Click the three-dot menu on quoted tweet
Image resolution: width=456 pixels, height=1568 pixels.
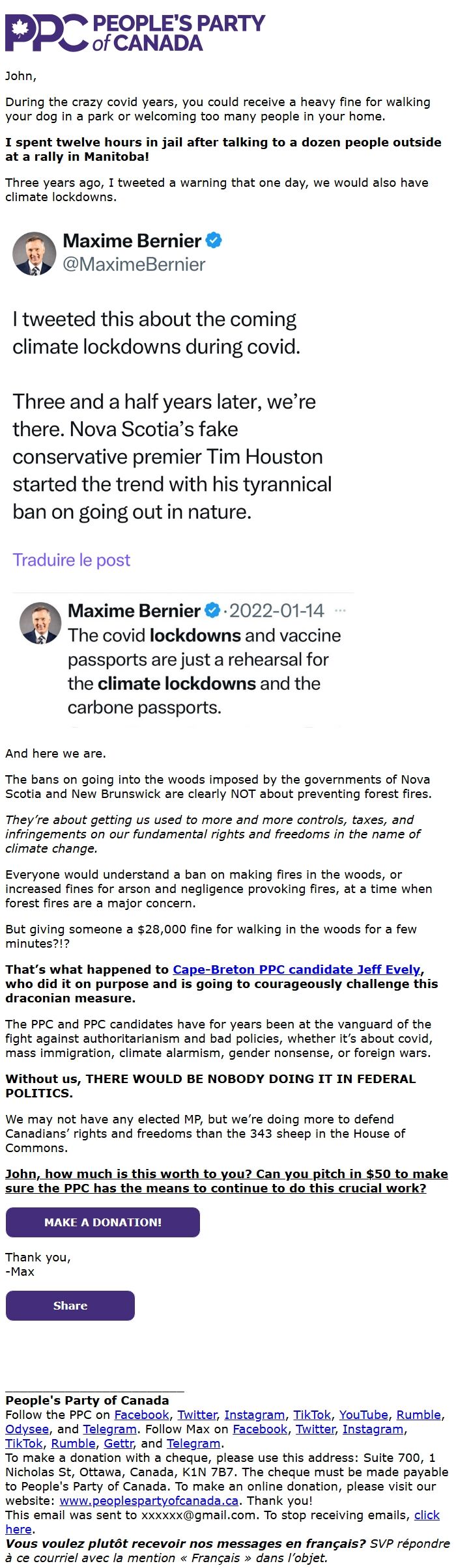[x=340, y=611]
